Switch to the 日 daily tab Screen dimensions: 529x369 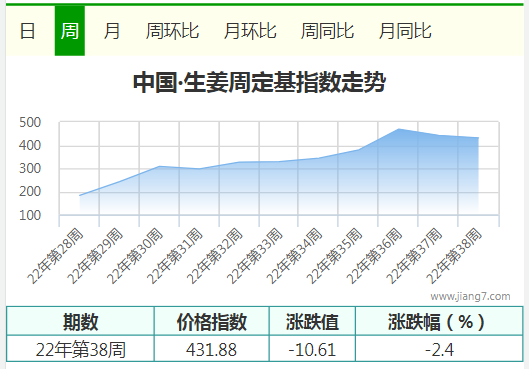pyautogui.click(x=27, y=31)
